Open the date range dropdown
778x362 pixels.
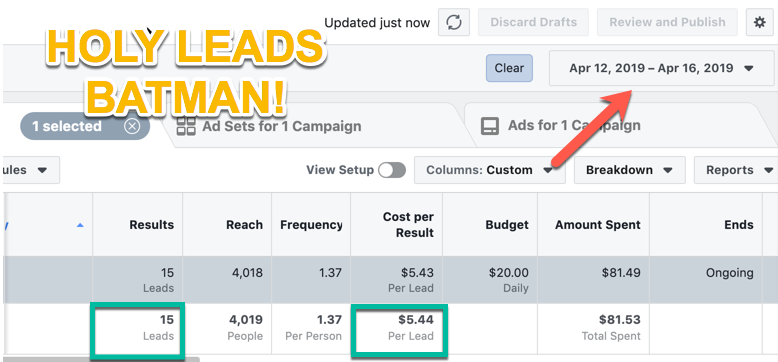pyautogui.click(x=661, y=68)
